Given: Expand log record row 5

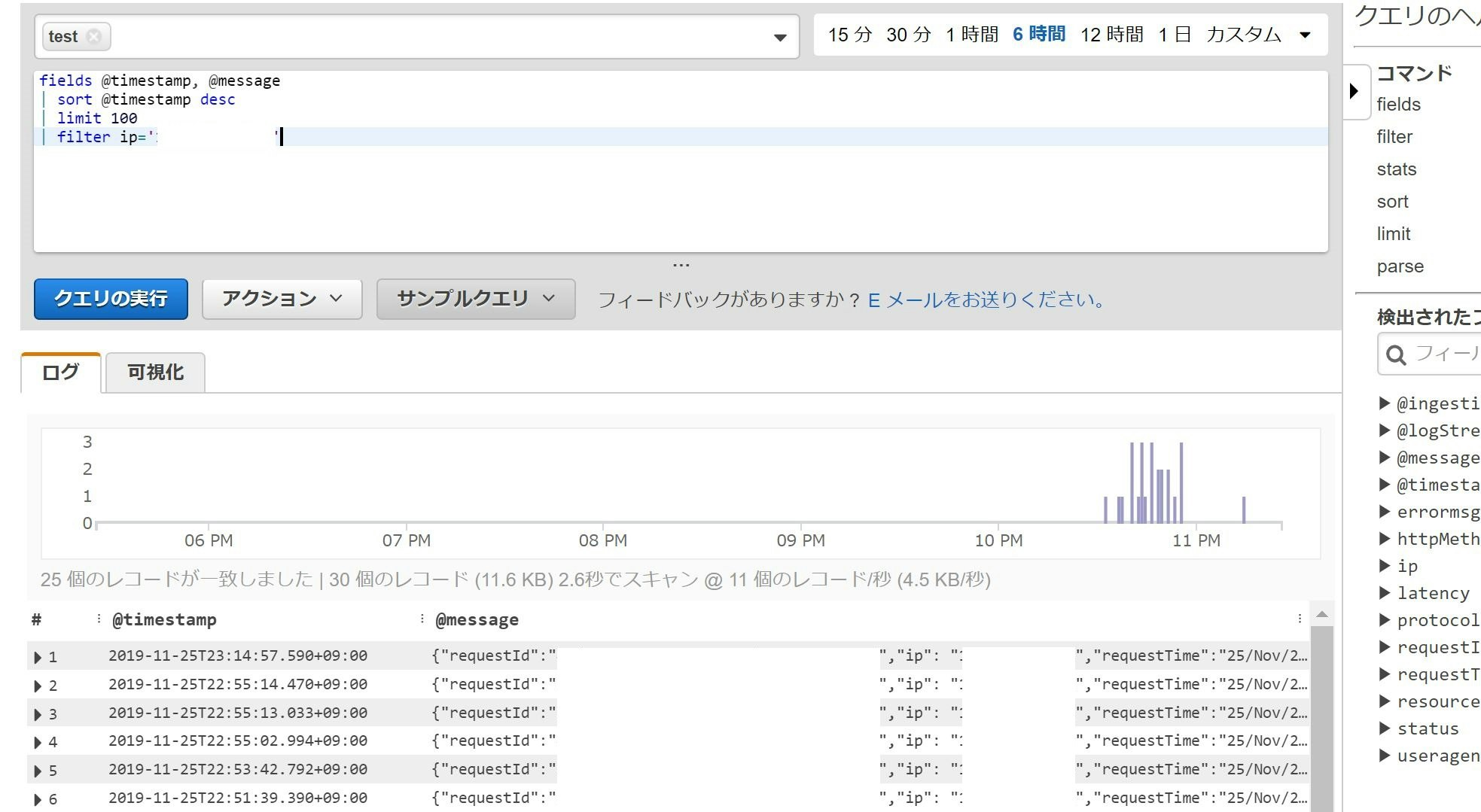Looking at the screenshot, I should tap(38, 771).
